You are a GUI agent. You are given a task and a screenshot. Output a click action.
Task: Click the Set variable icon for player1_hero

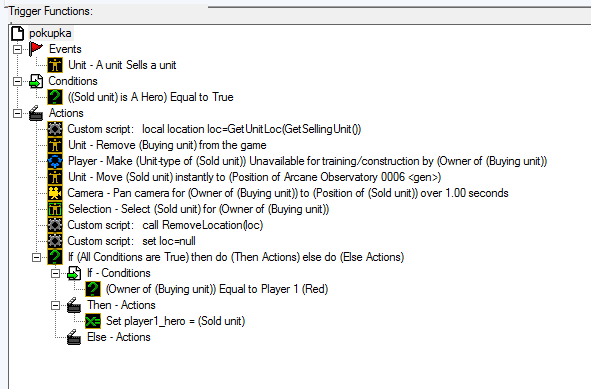tap(93, 321)
